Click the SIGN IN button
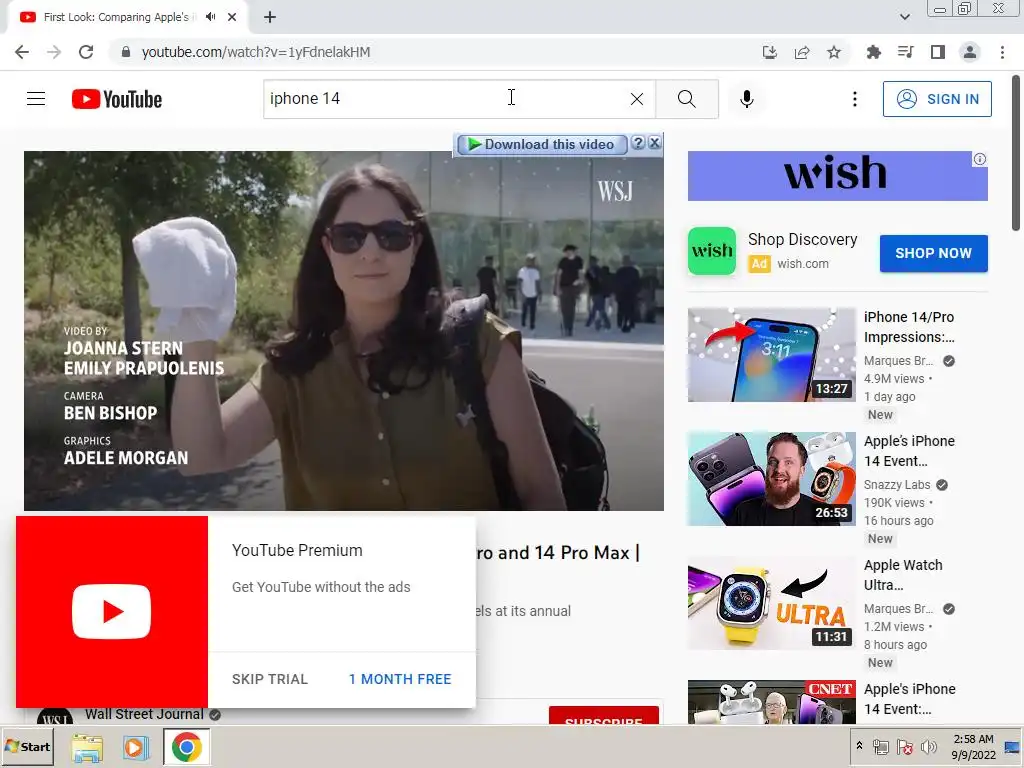This screenshot has height=768, width=1024. tap(937, 99)
